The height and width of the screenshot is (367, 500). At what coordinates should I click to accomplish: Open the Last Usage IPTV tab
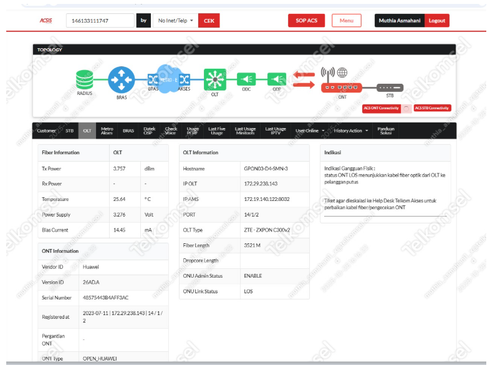point(275,131)
